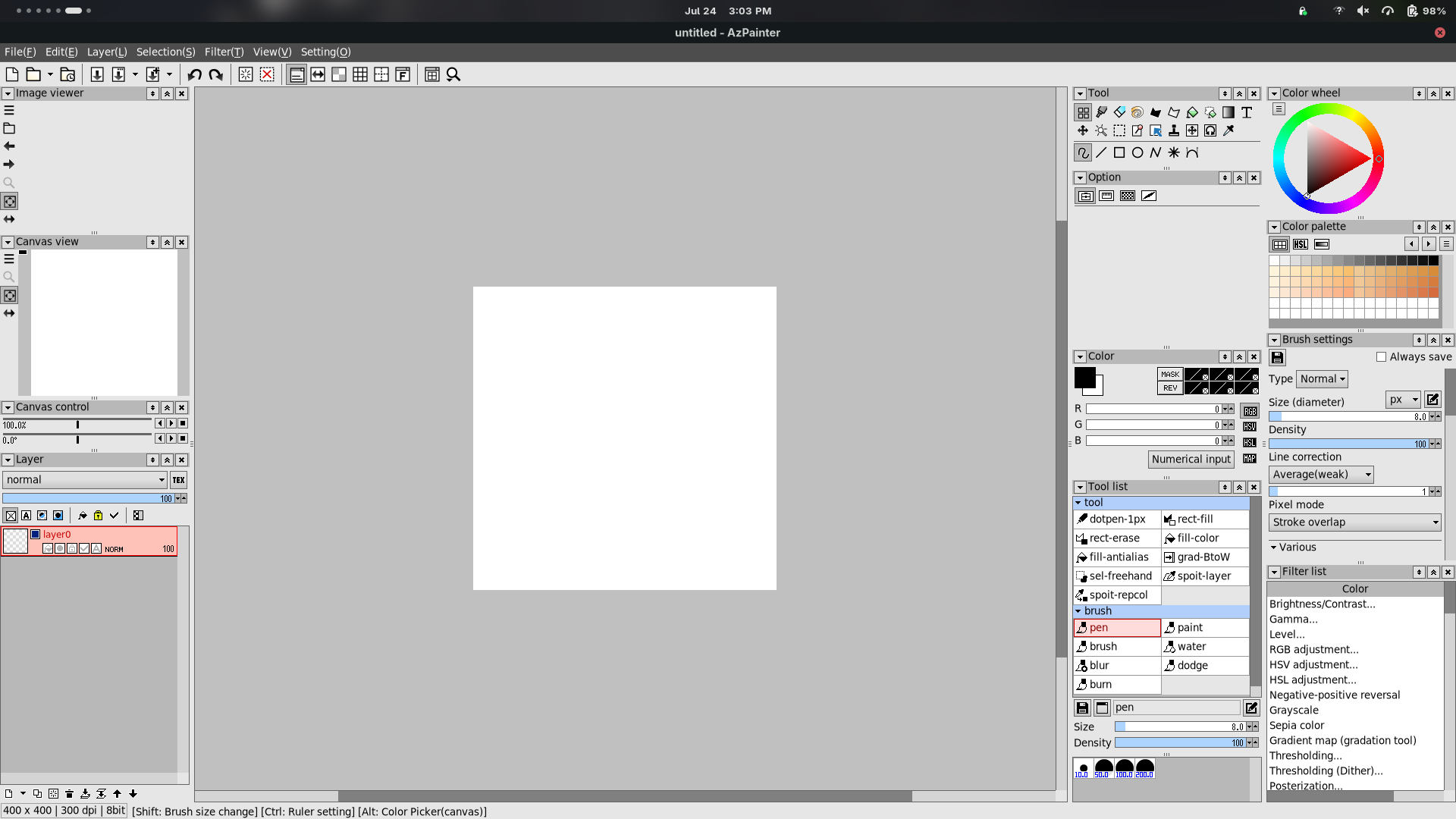The height and width of the screenshot is (819, 1456).
Task: Toggle layer0 visibility square
Action: [x=35, y=535]
